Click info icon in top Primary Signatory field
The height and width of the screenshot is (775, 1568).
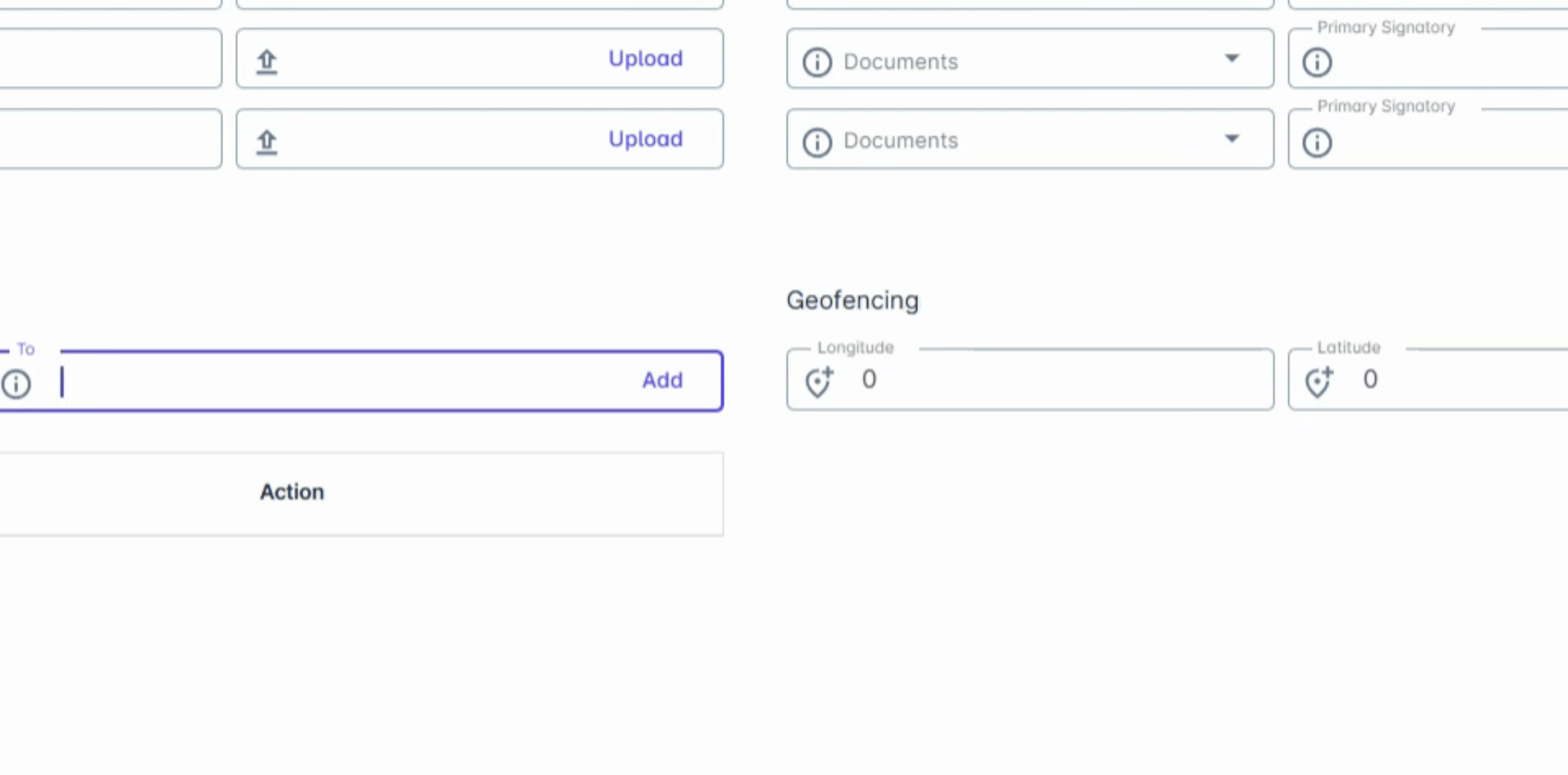click(1317, 62)
